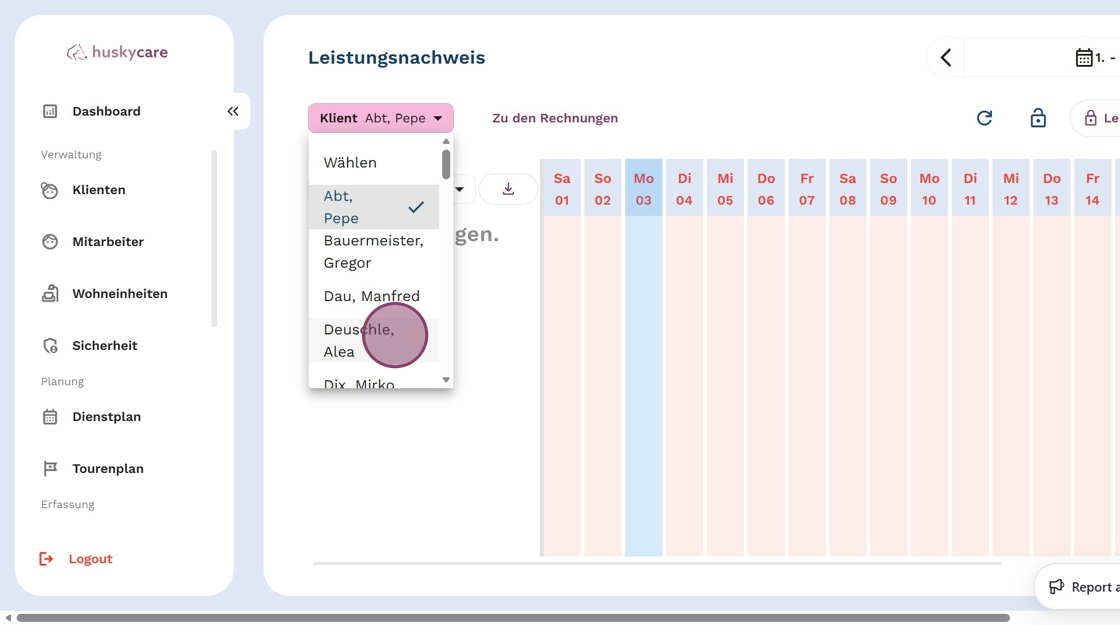Select the Sa 08 day column header
The width and height of the screenshot is (1120, 625).
coord(847,189)
